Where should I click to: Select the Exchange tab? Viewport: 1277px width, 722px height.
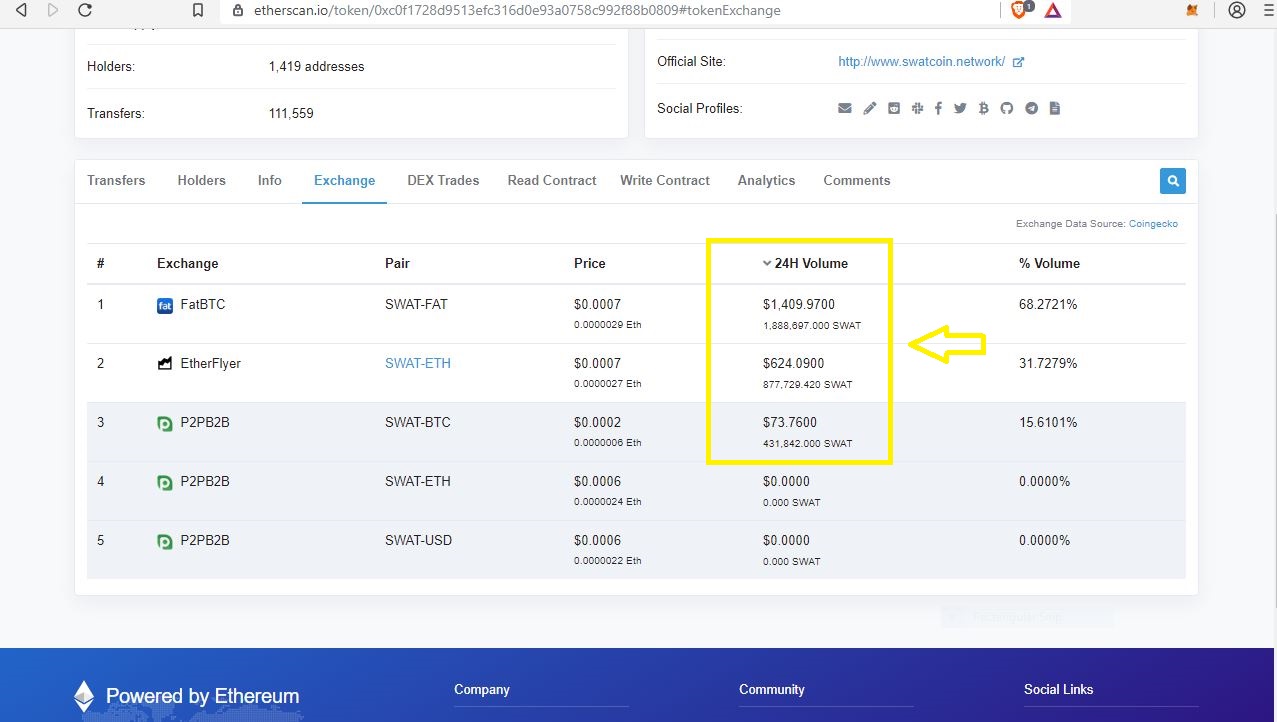pyautogui.click(x=344, y=181)
